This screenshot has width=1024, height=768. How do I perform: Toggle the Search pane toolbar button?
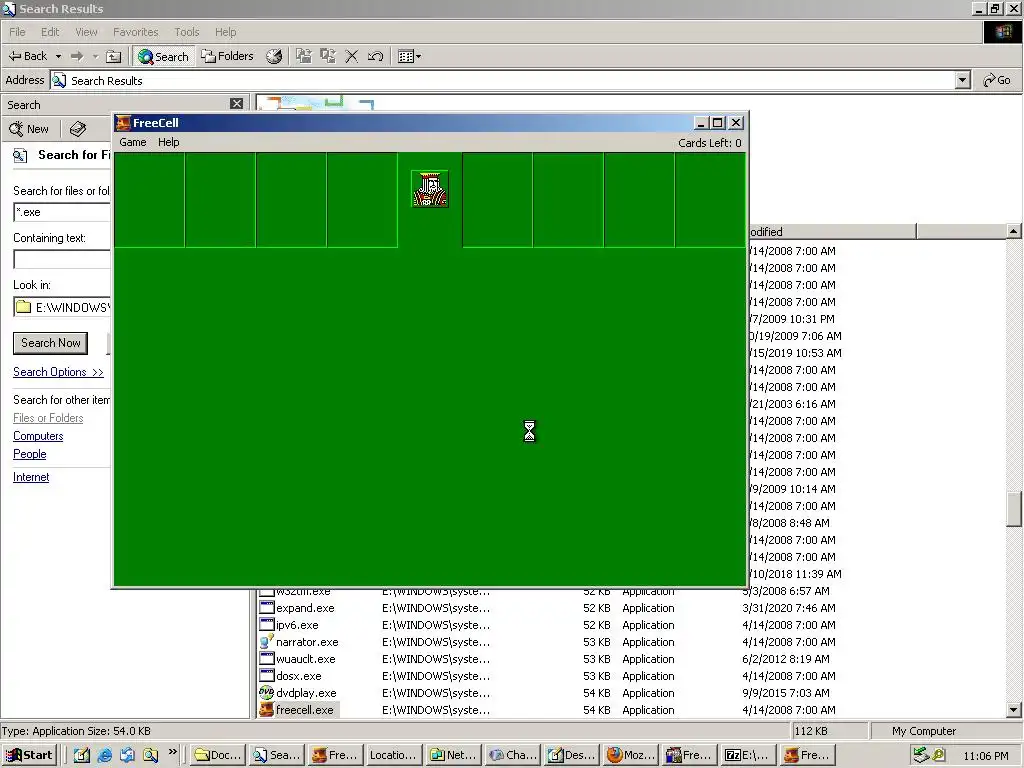pos(163,56)
